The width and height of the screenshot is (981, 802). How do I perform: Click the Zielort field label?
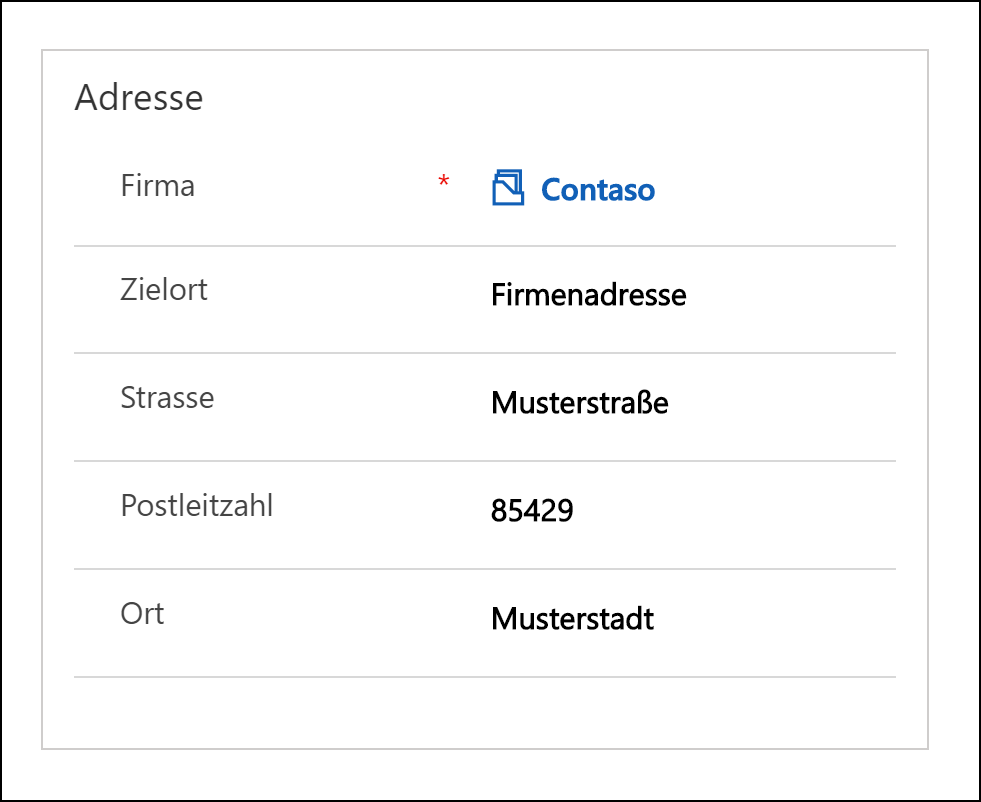(164, 290)
